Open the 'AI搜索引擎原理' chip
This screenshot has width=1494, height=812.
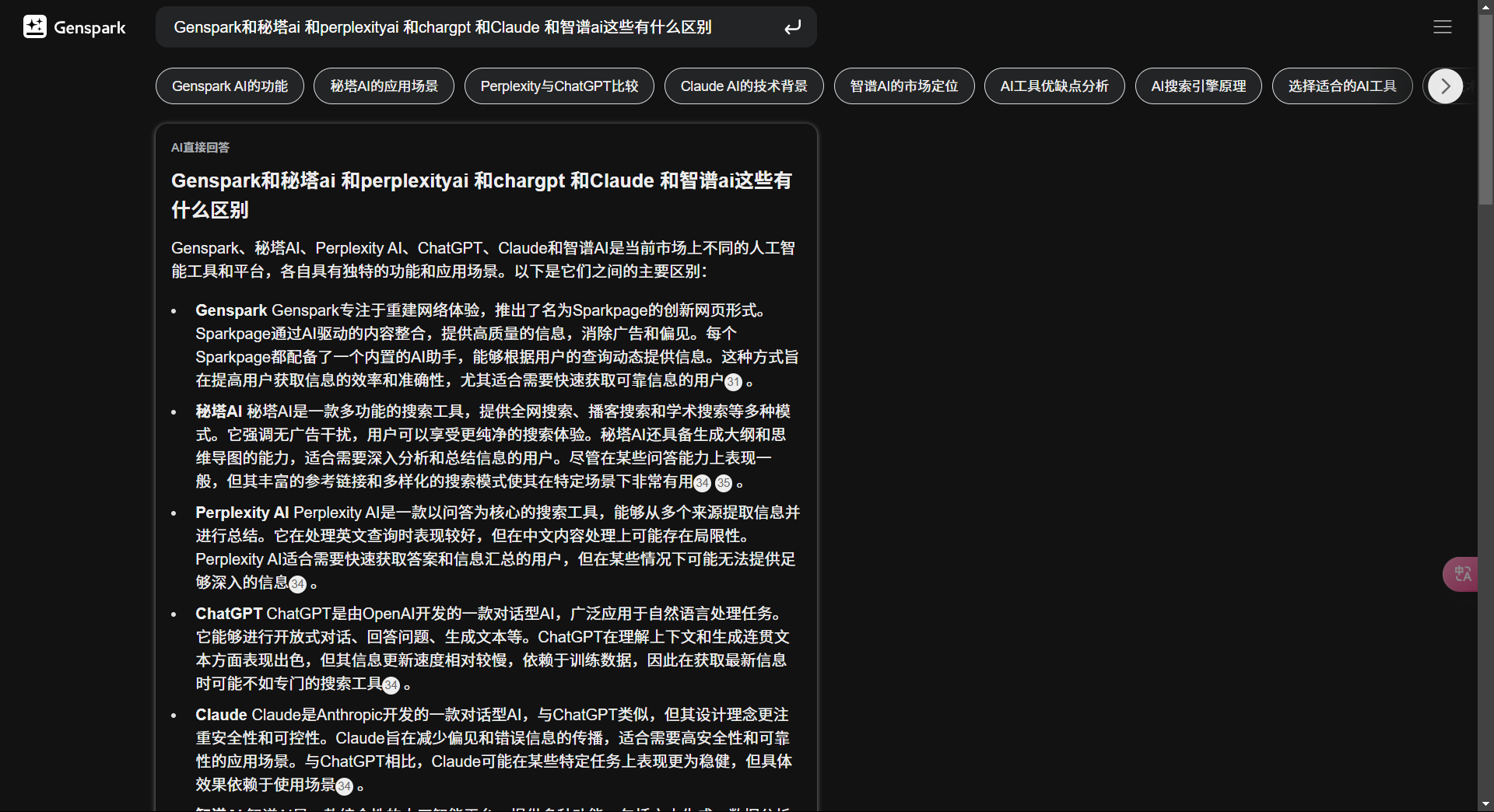[x=1198, y=86]
